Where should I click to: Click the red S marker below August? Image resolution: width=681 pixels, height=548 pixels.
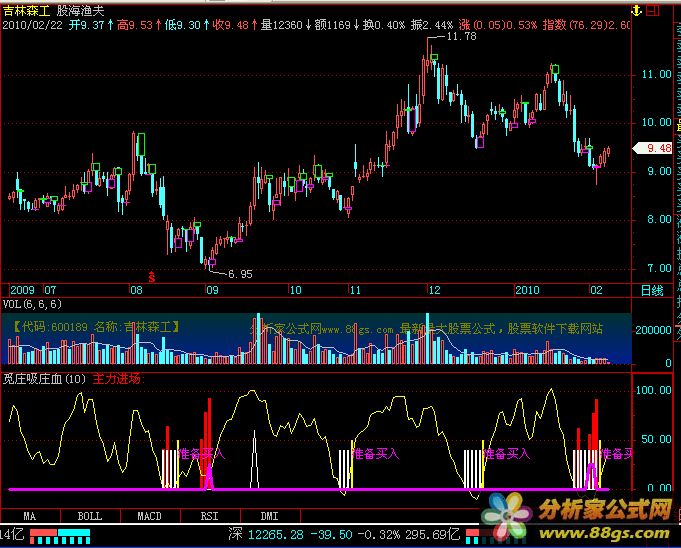(152, 274)
